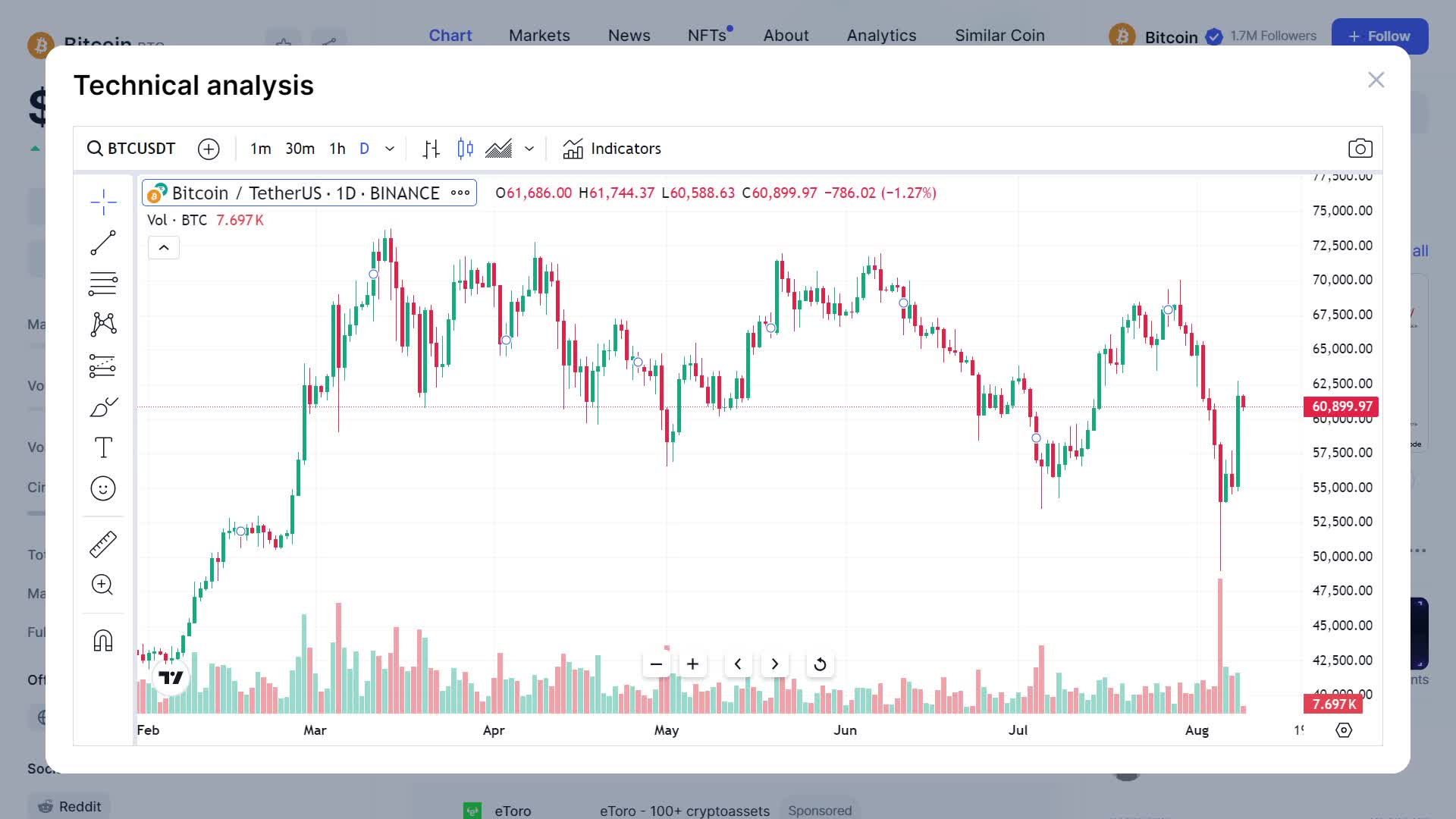Image resolution: width=1456 pixels, height=819 pixels.
Task: Open the Similar Coin tab
Action: 999,36
